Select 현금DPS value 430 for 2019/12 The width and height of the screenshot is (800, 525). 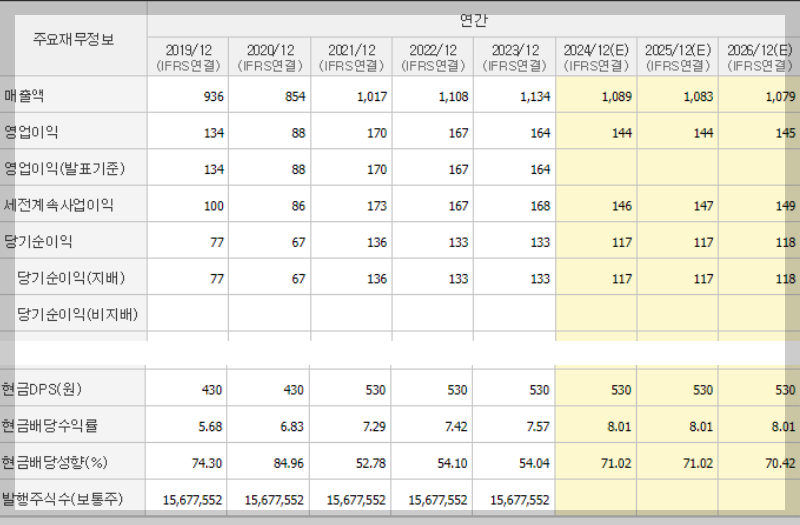[212, 390]
